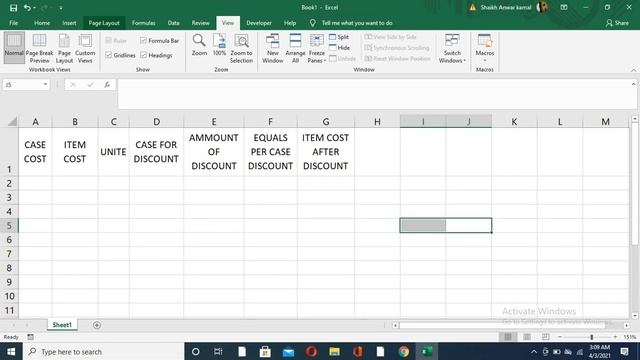Open Windows Start menu

click(x=11, y=351)
